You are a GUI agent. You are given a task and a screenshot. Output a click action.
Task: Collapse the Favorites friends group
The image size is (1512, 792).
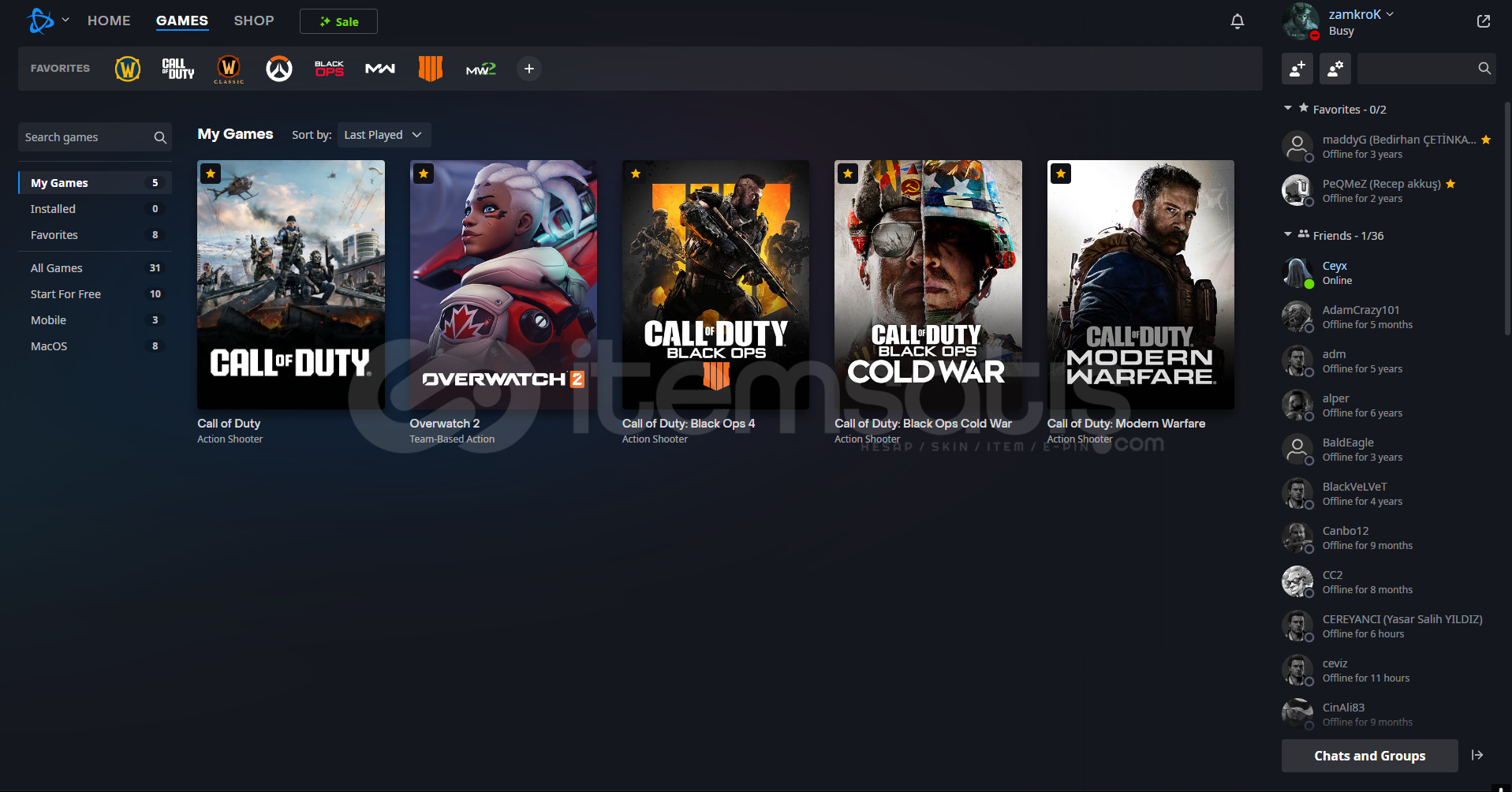click(1288, 108)
